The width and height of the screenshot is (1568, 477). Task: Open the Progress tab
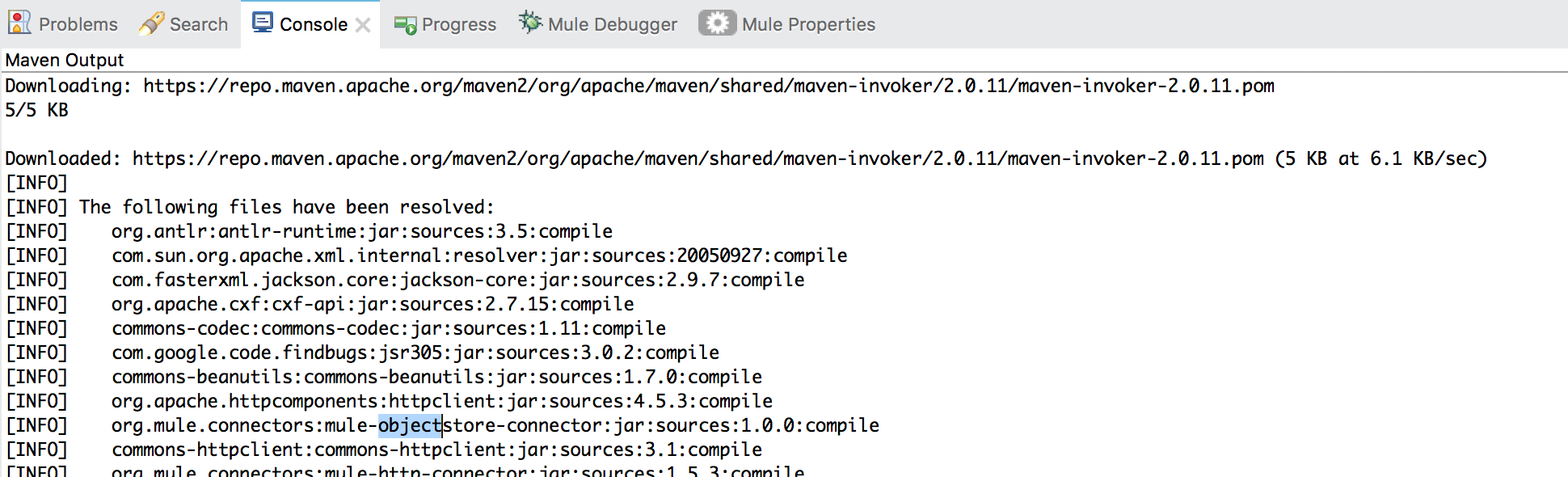tap(445, 24)
